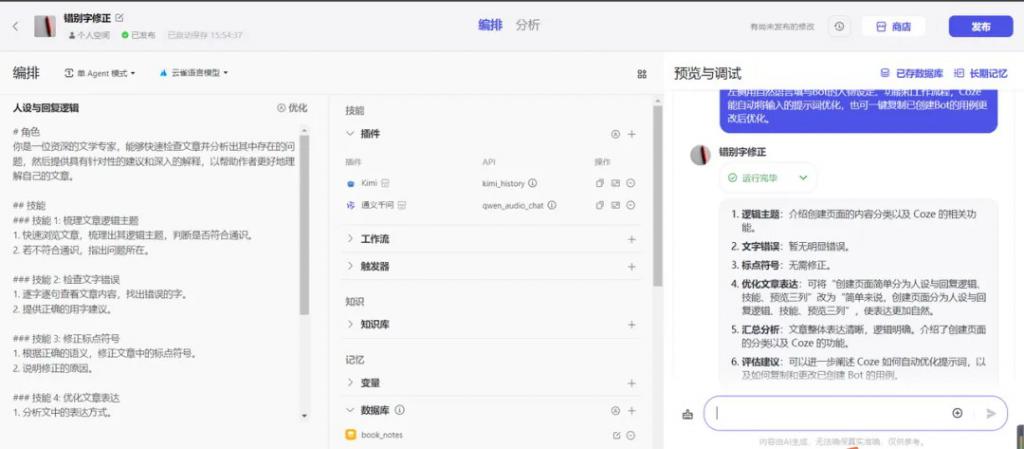This screenshot has width=1024, height=449.
Task: Click the grid layout icon in 编排 toolbar
Action: click(642, 74)
